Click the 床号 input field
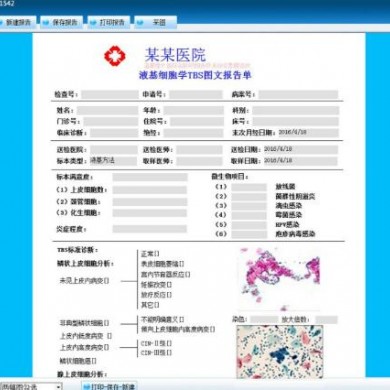This screenshot has height=390, width=390. coord(296,121)
